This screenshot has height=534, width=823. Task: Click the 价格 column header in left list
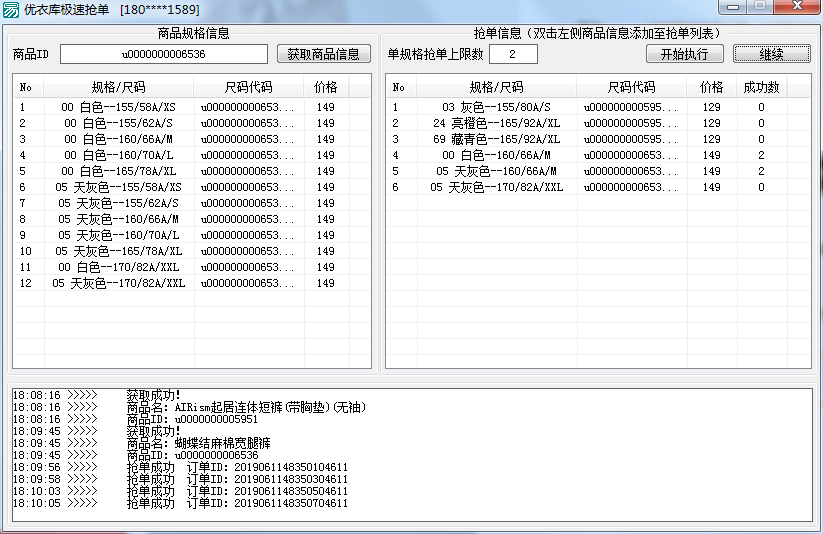[x=326, y=87]
